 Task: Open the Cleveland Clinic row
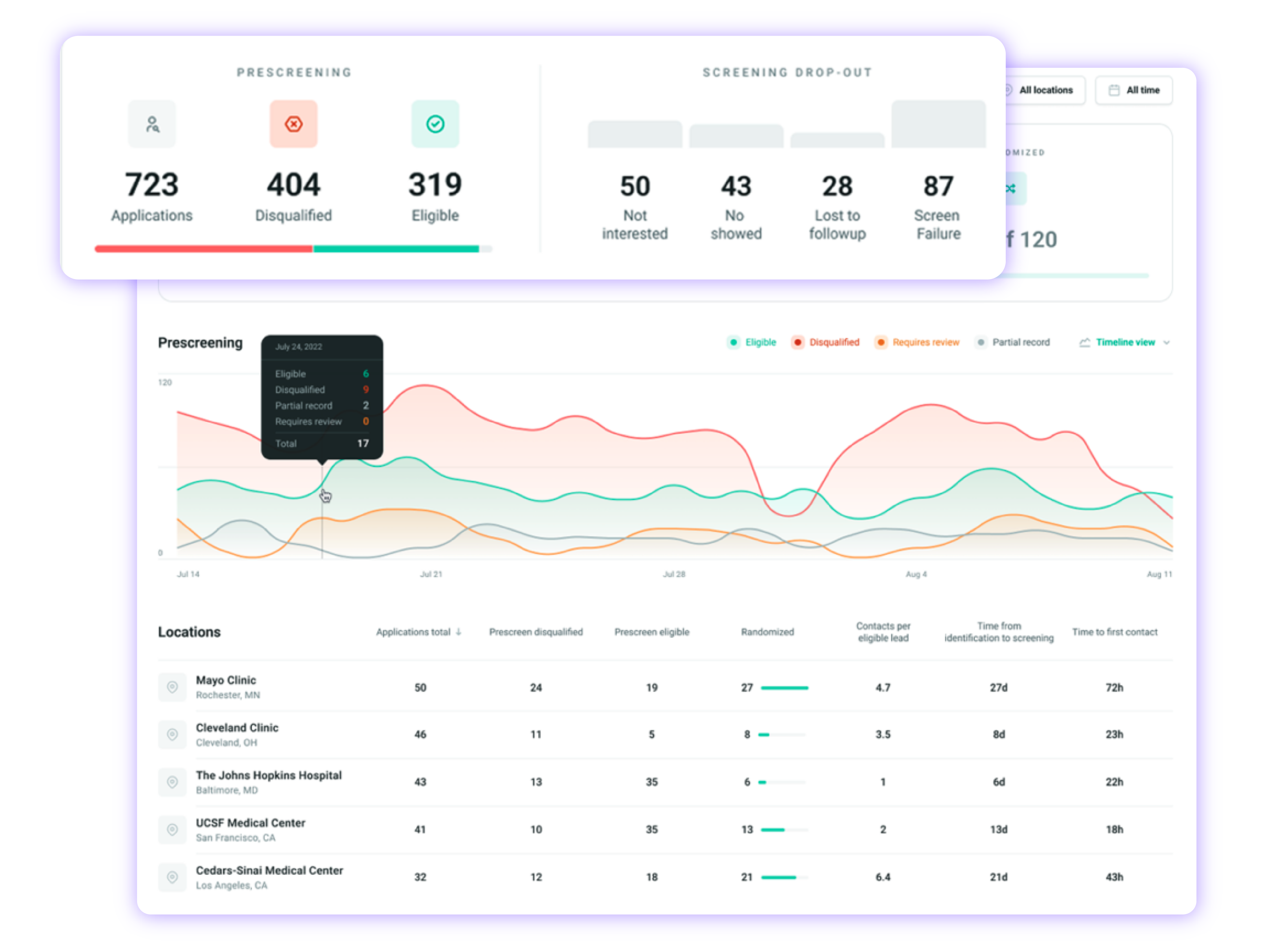click(666, 734)
